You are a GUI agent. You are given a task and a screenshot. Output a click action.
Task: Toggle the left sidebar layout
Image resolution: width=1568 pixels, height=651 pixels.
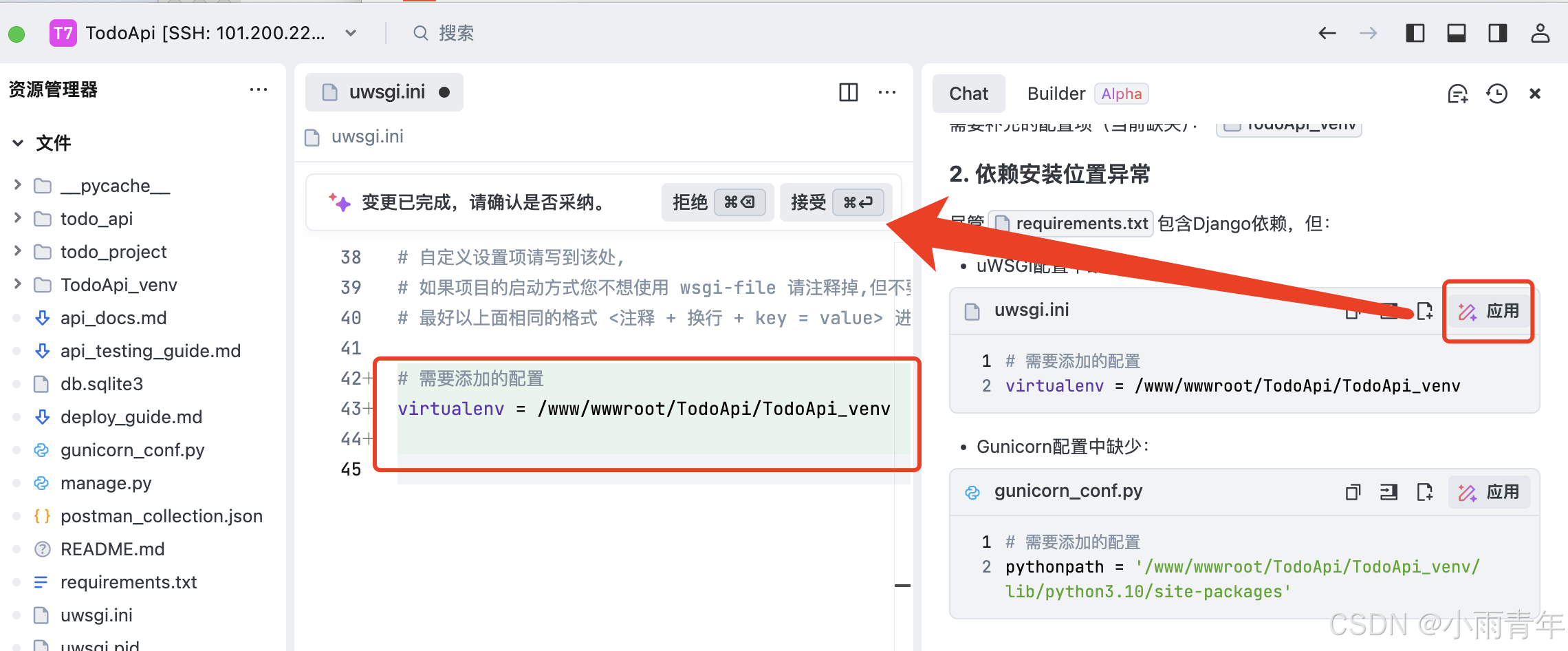point(1415,33)
